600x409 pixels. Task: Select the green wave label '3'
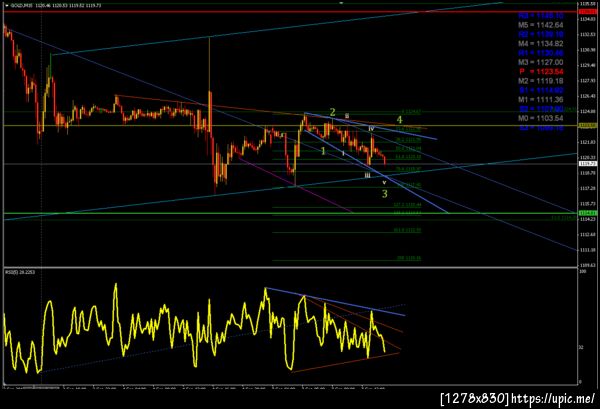[x=385, y=194]
